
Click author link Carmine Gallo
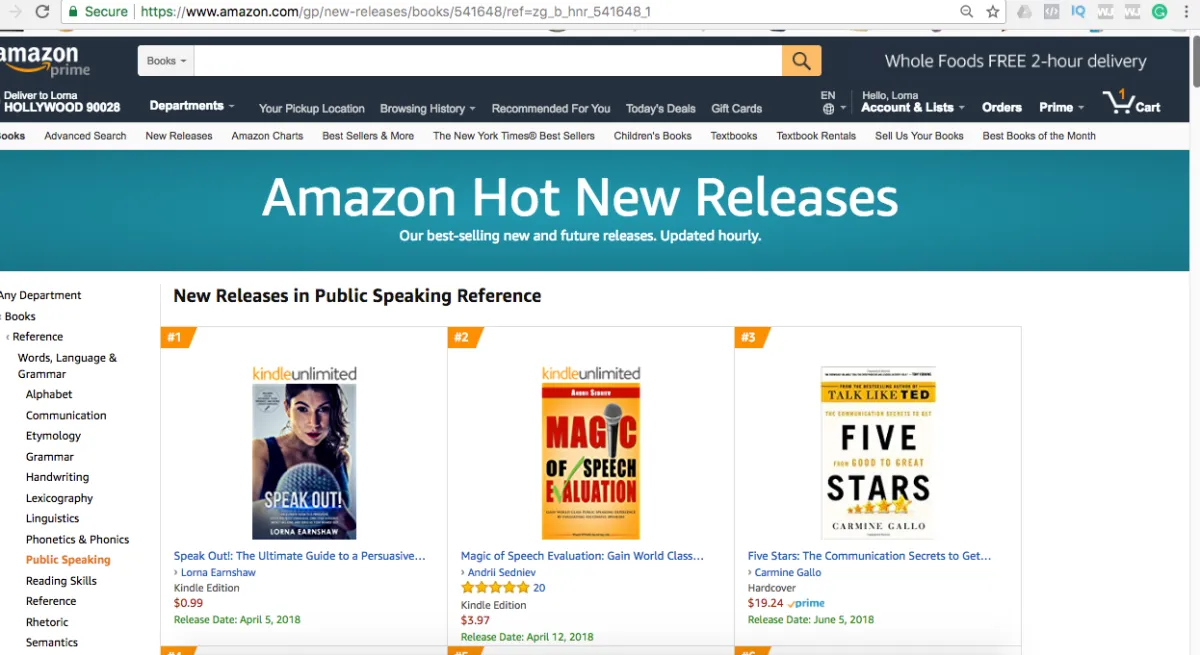(x=788, y=573)
